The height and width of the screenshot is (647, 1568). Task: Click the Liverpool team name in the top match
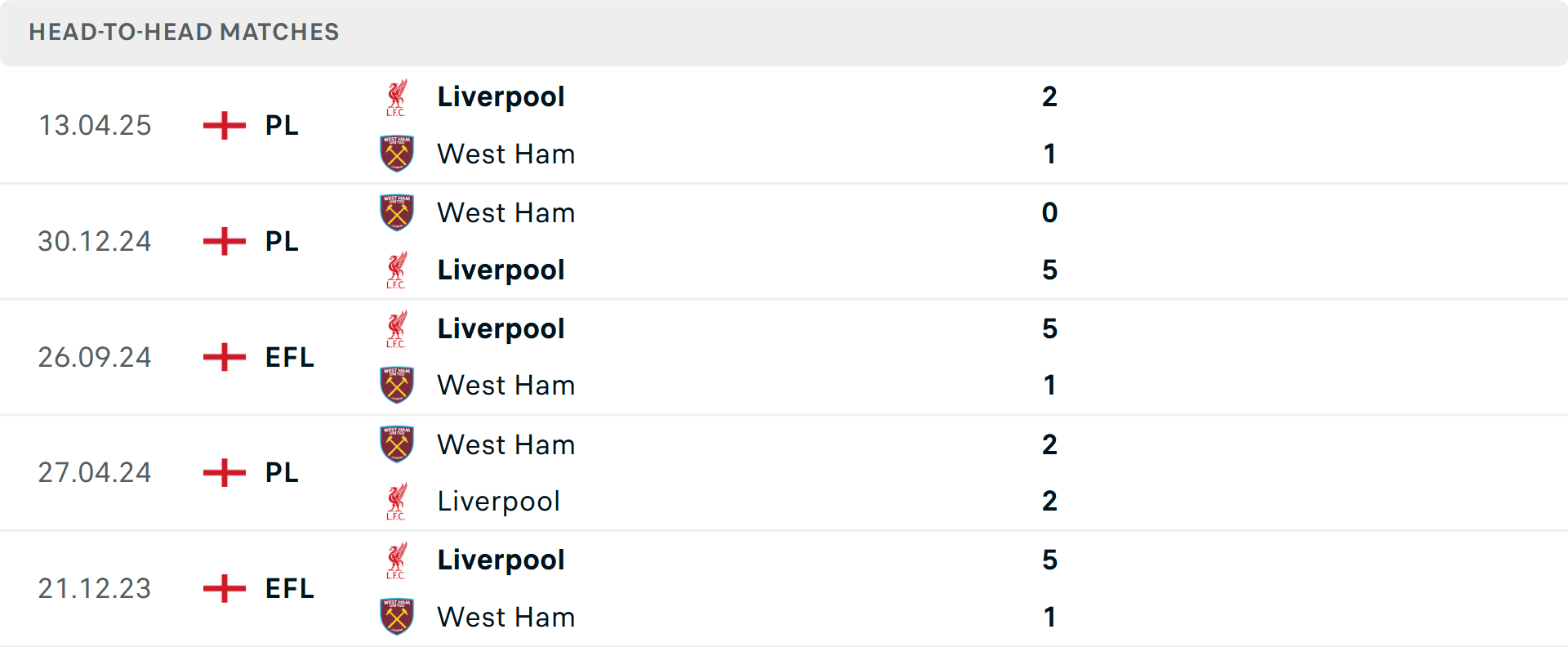click(501, 96)
